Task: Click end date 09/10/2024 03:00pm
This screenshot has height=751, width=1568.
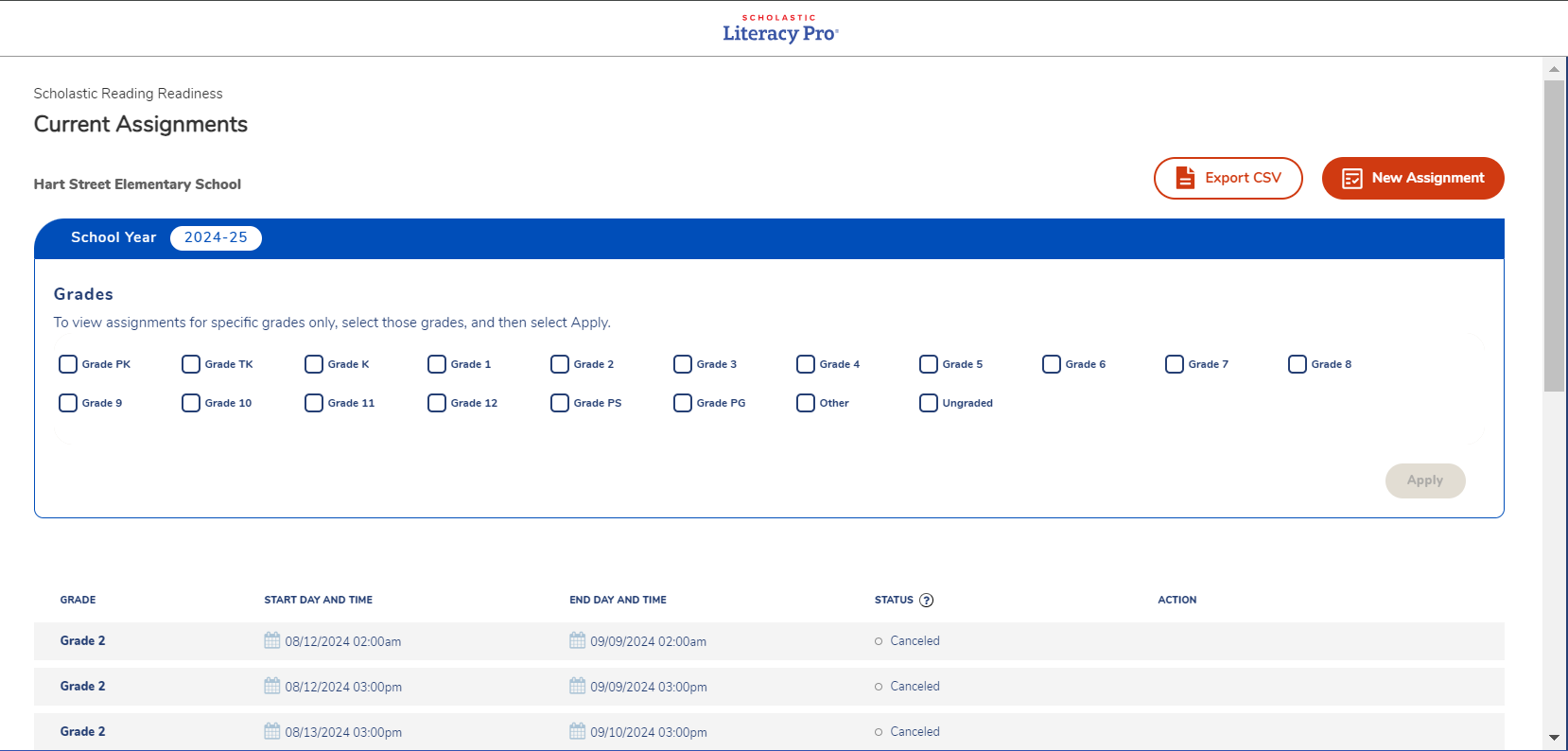Action: 649,732
